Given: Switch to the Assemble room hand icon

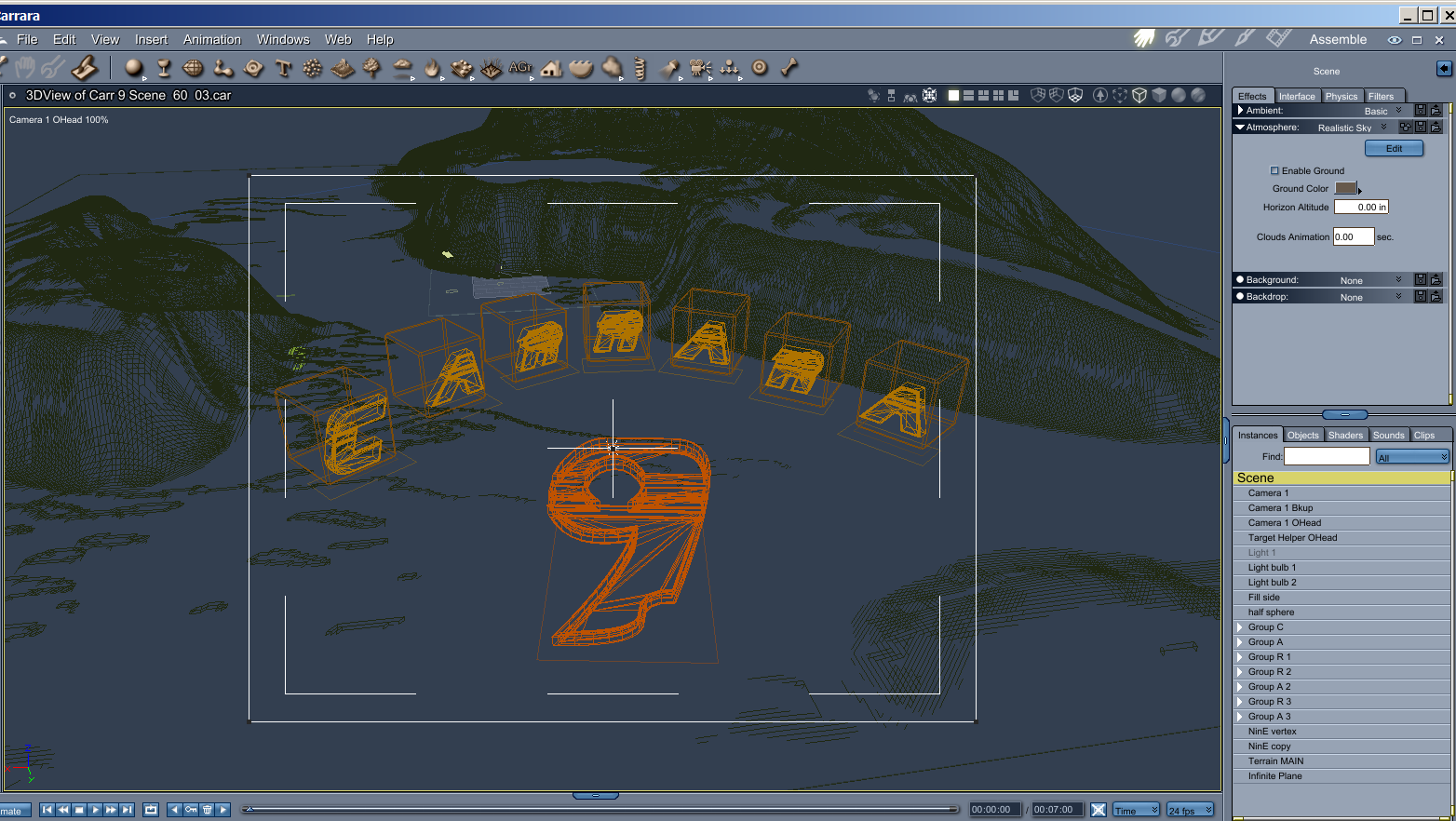Looking at the screenshot, I should click(1144, 38).
